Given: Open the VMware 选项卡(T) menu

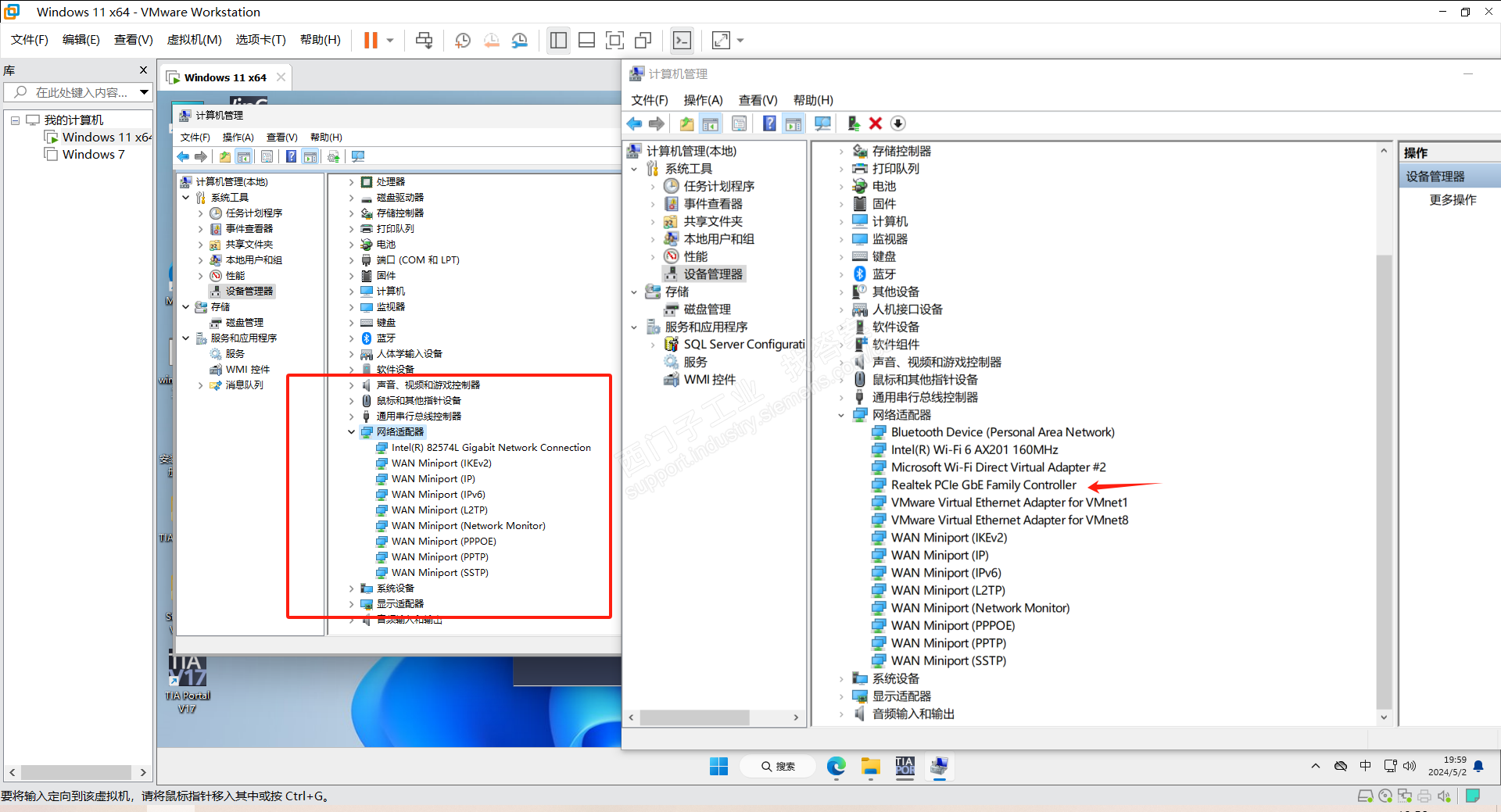Looking at the screenshot, I should [x=261, y=40].
